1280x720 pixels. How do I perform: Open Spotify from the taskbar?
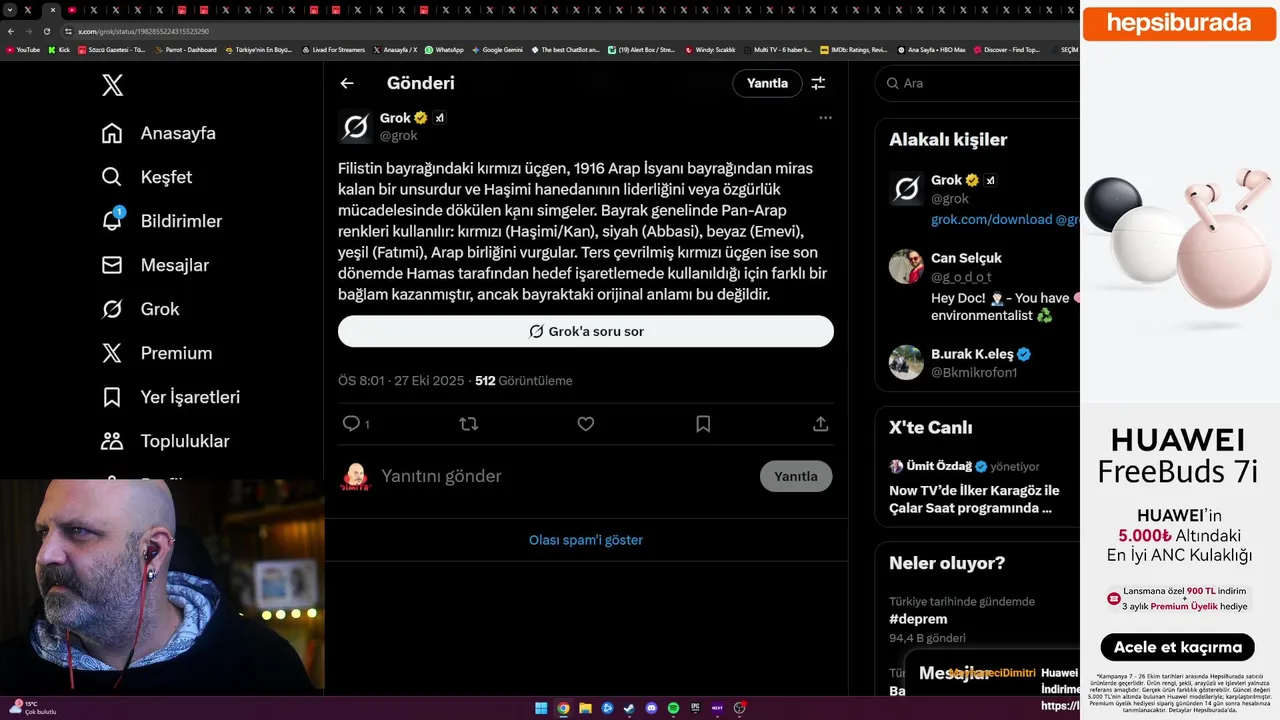(673, 708)
